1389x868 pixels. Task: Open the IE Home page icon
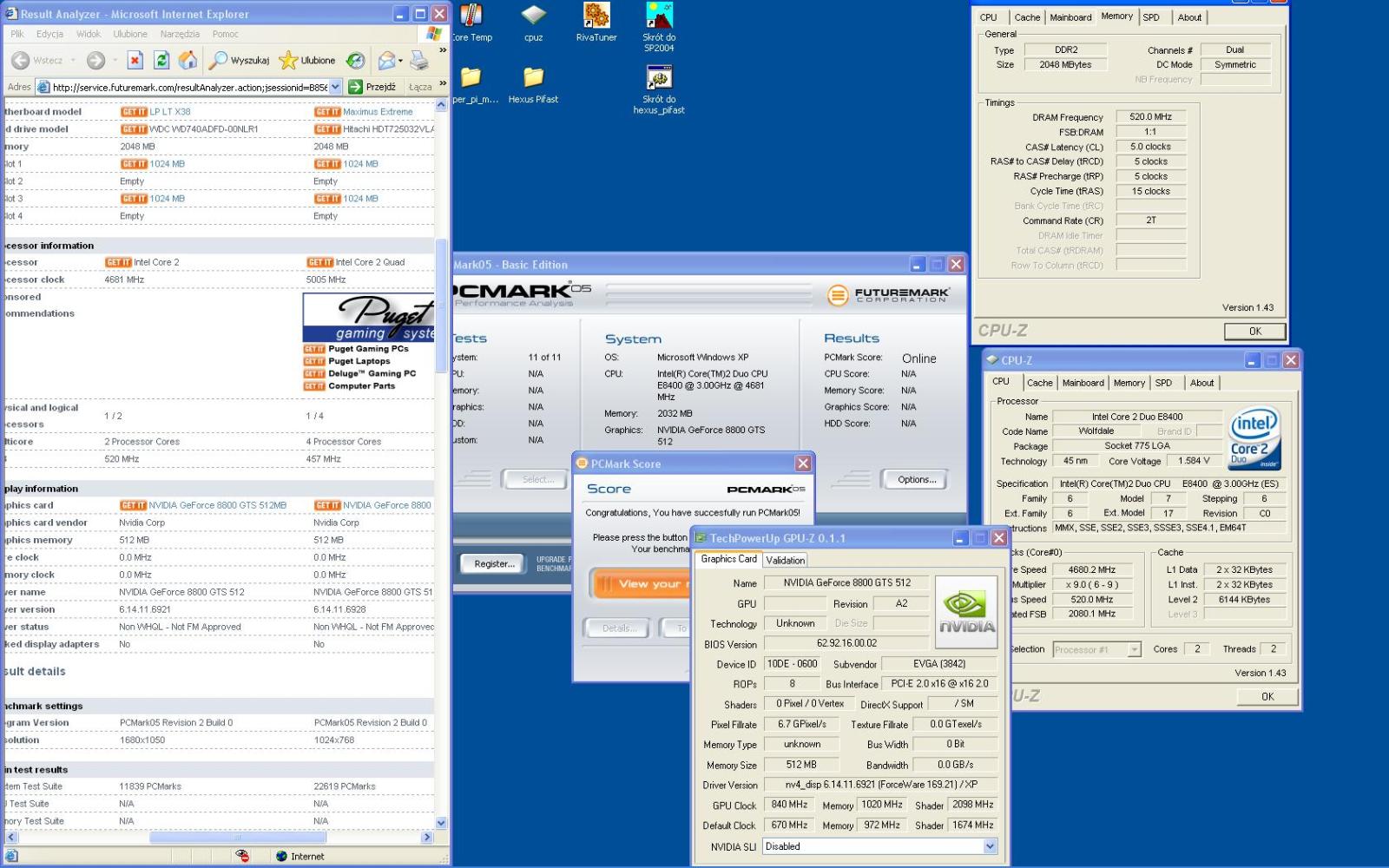188,60
